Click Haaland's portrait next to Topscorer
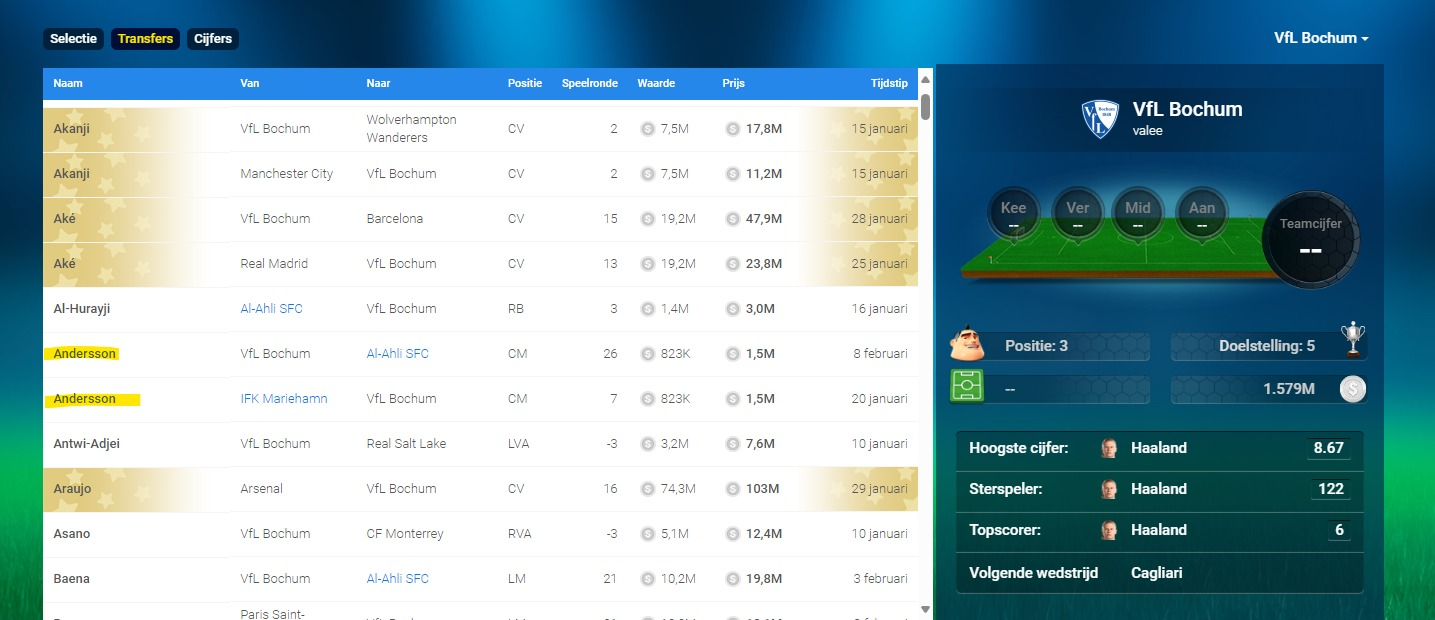 pos(1109,530)
